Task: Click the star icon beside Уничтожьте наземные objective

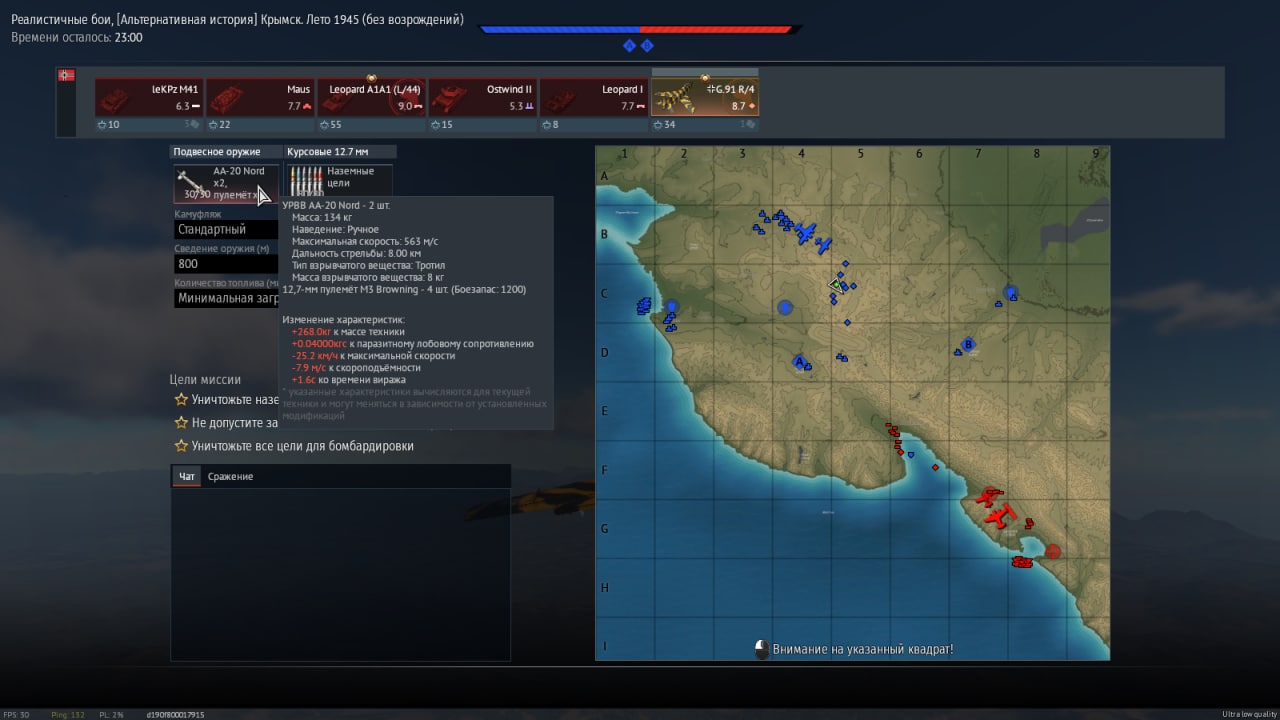Action: click(x=181, y=400)
